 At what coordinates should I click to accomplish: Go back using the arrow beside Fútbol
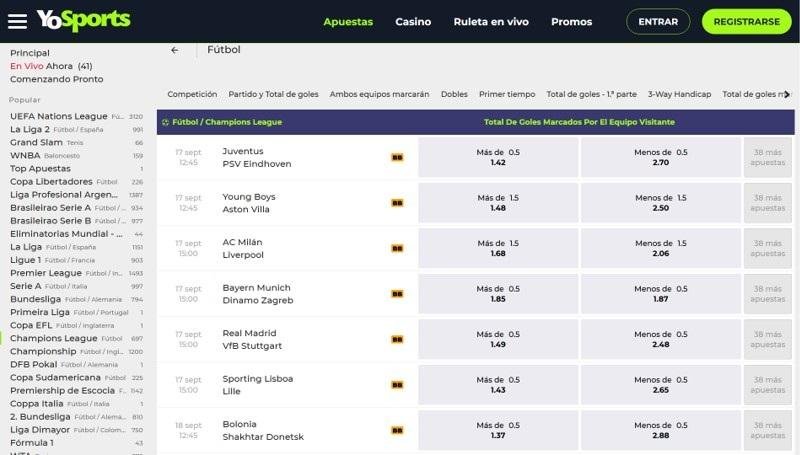point(175,50)
